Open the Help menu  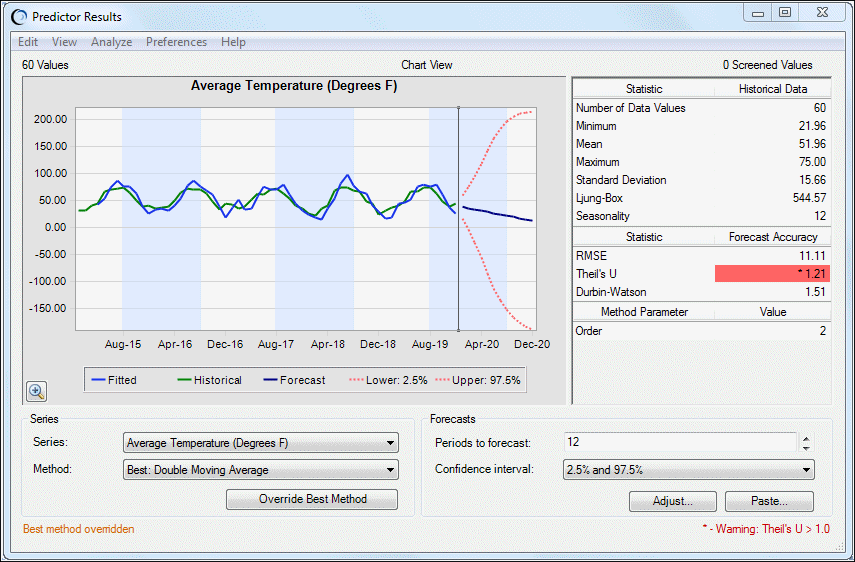[x=233, y=42]
